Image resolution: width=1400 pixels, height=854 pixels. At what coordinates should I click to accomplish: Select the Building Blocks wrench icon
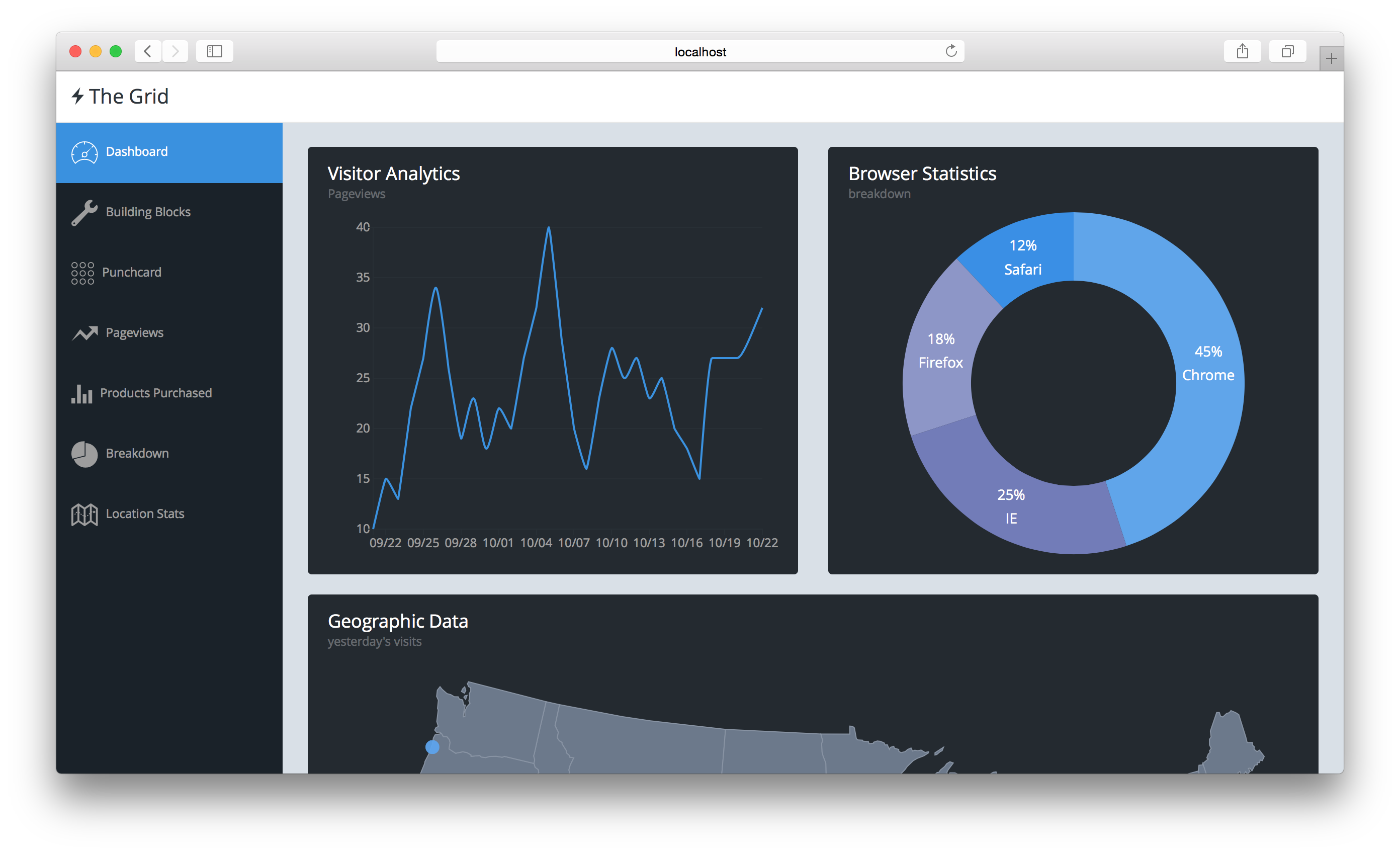(84, 212)
